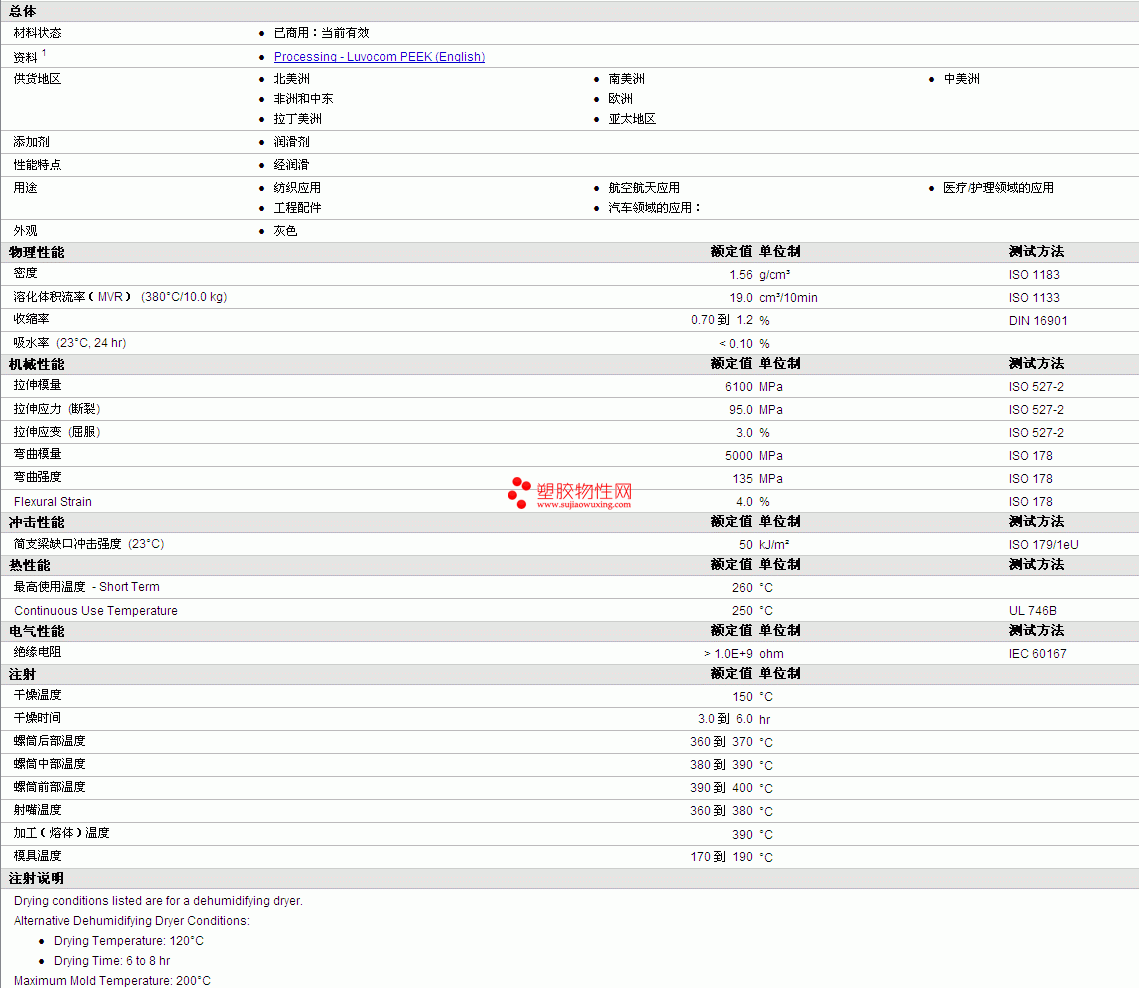This screenshot has height=988, width=1139.
Task: Select the 灰色 appearance value
Action: point(285,231)
